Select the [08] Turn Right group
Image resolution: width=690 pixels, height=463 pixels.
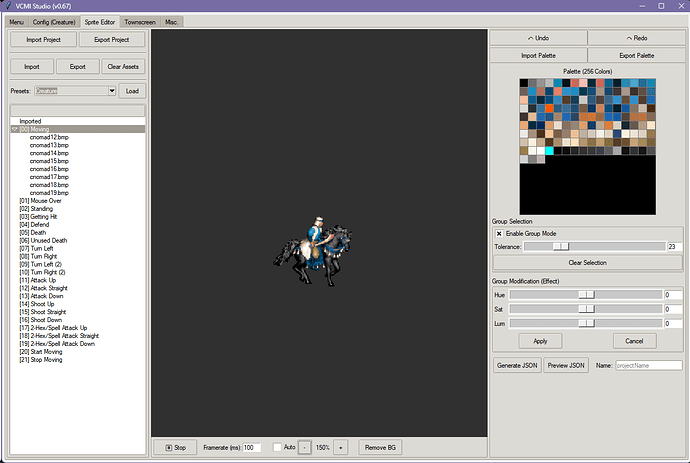38,256
